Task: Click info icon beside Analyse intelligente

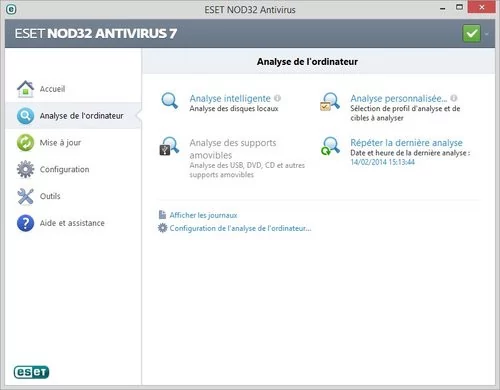Action: 277,98
